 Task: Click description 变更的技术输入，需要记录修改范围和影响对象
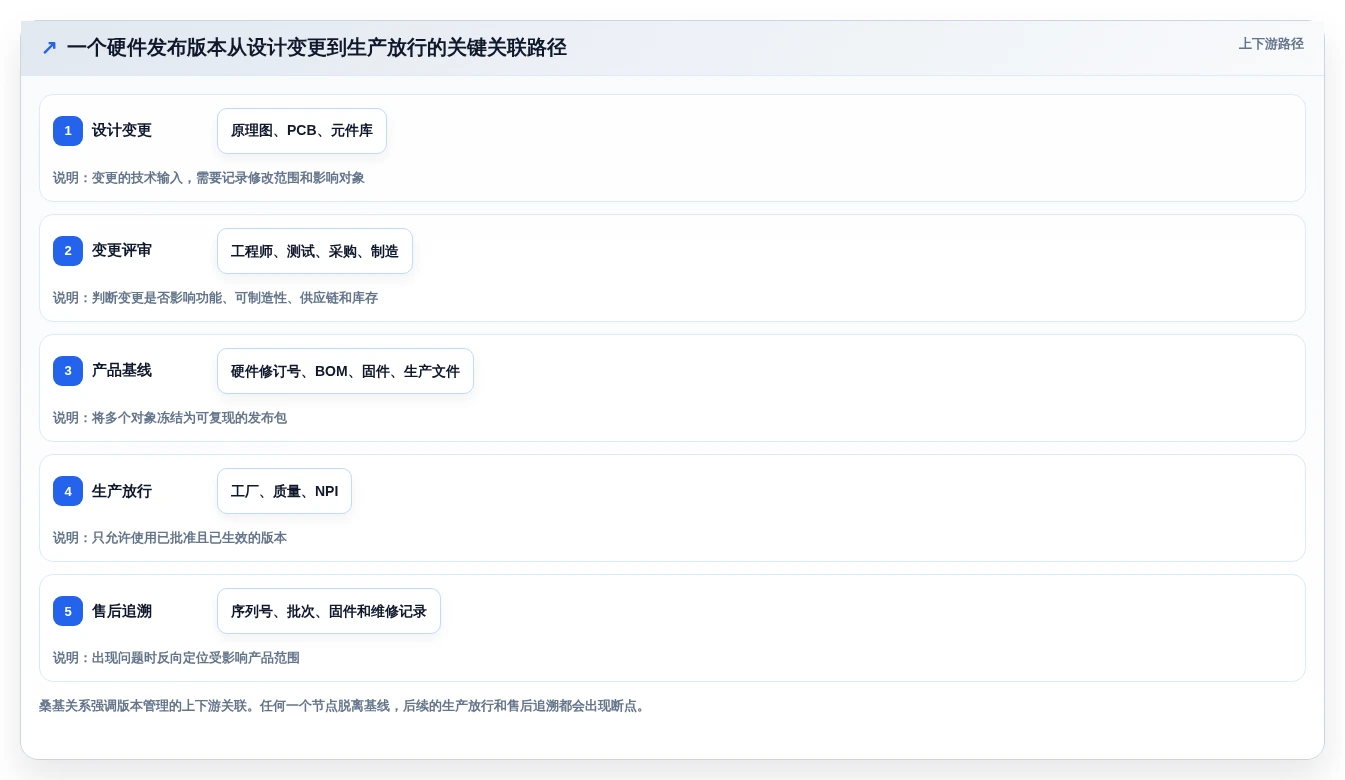[228, 178]
